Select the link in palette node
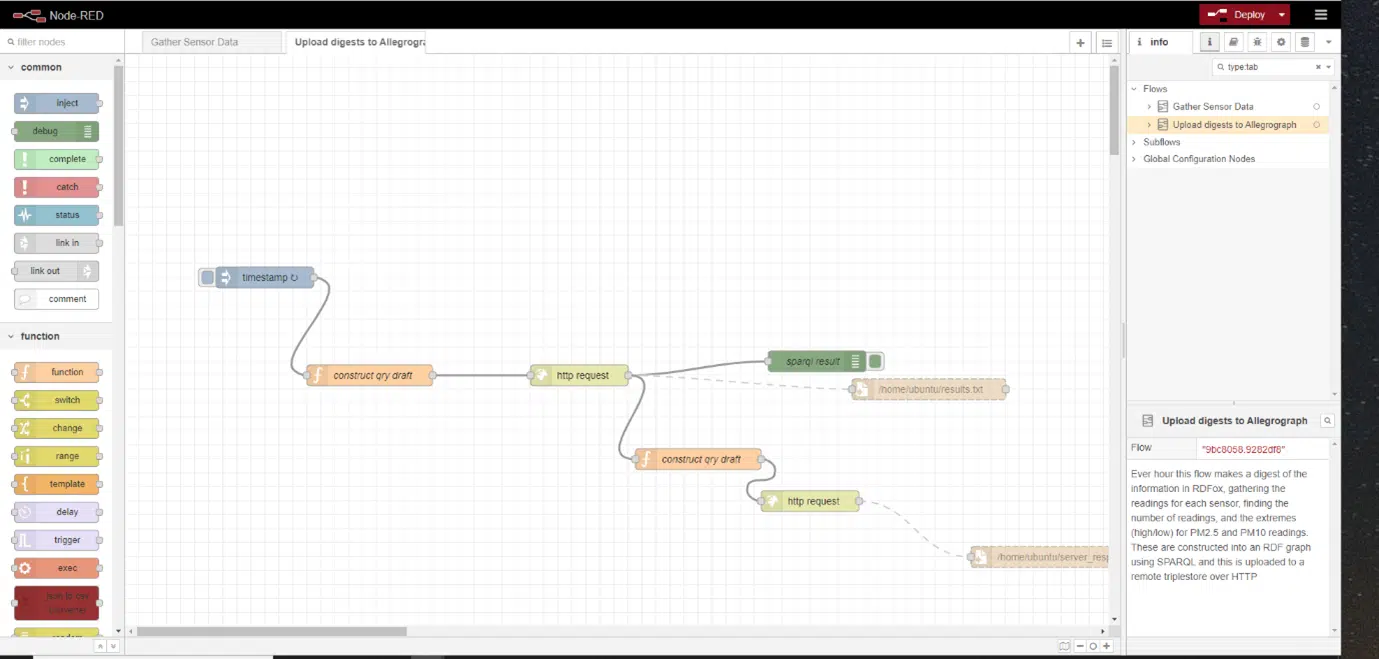 tap(57, 243)
